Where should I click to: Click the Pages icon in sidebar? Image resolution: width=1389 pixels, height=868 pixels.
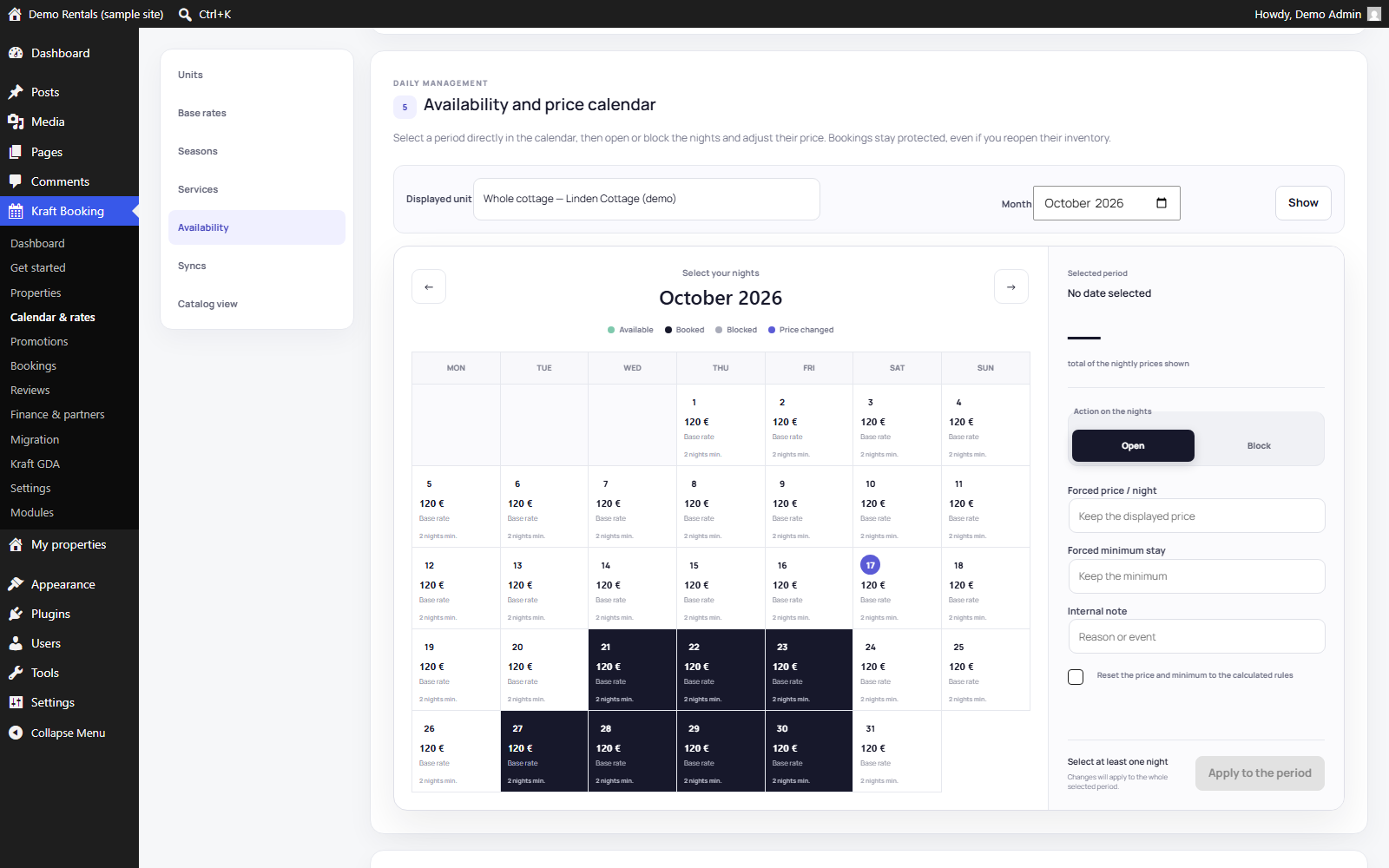click(16, 152)
